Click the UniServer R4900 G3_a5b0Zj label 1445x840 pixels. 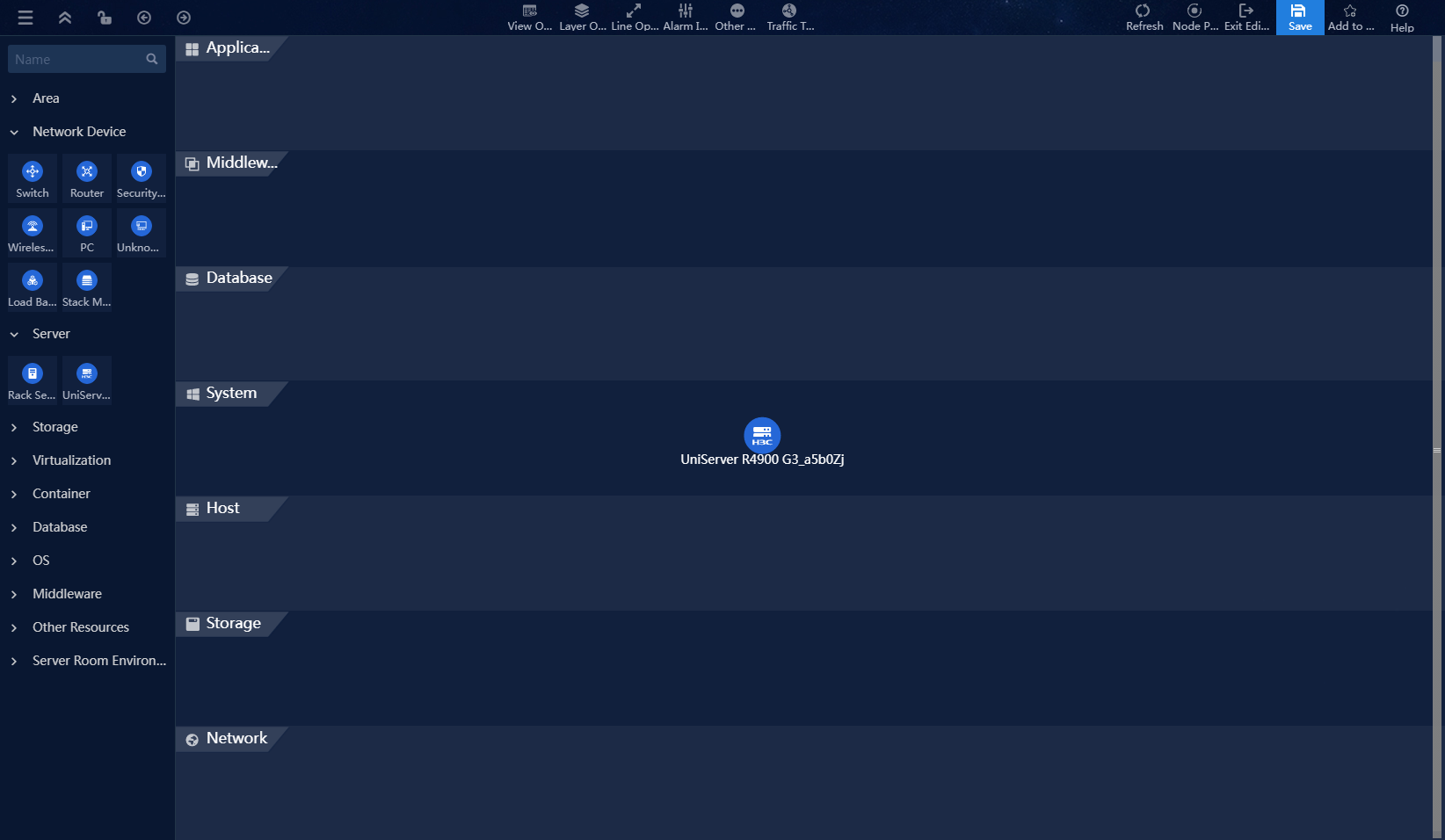(x=762, y=460)
